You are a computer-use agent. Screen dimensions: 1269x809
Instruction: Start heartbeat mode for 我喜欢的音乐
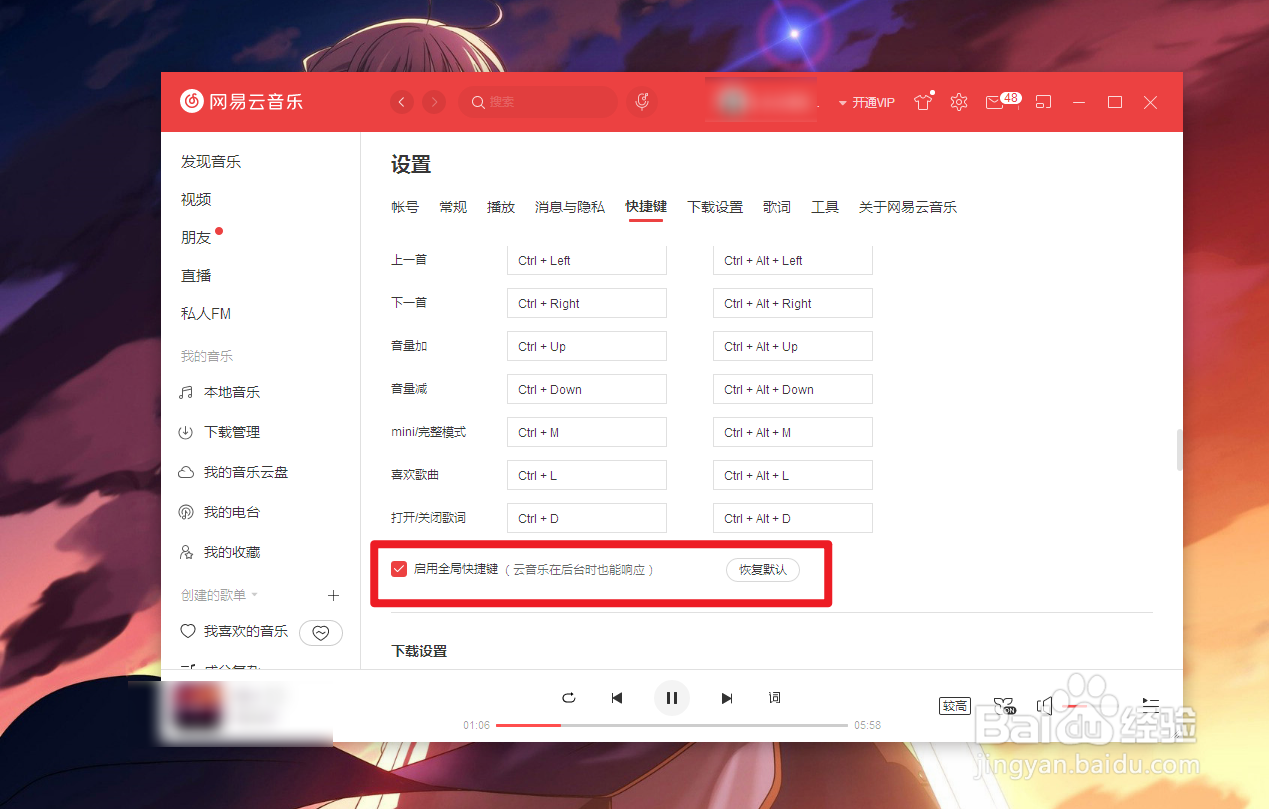tap(321, 632)
